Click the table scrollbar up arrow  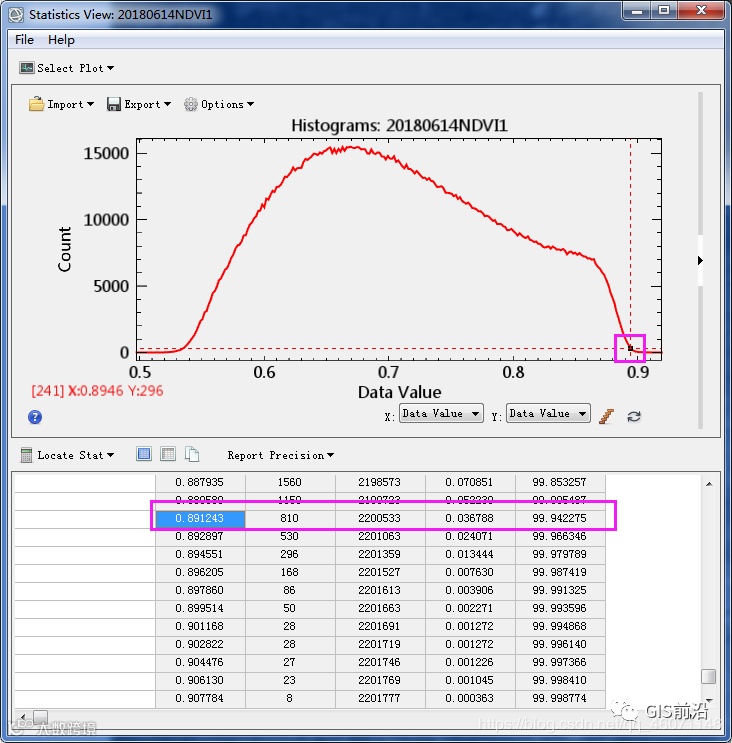click(709, 484)
